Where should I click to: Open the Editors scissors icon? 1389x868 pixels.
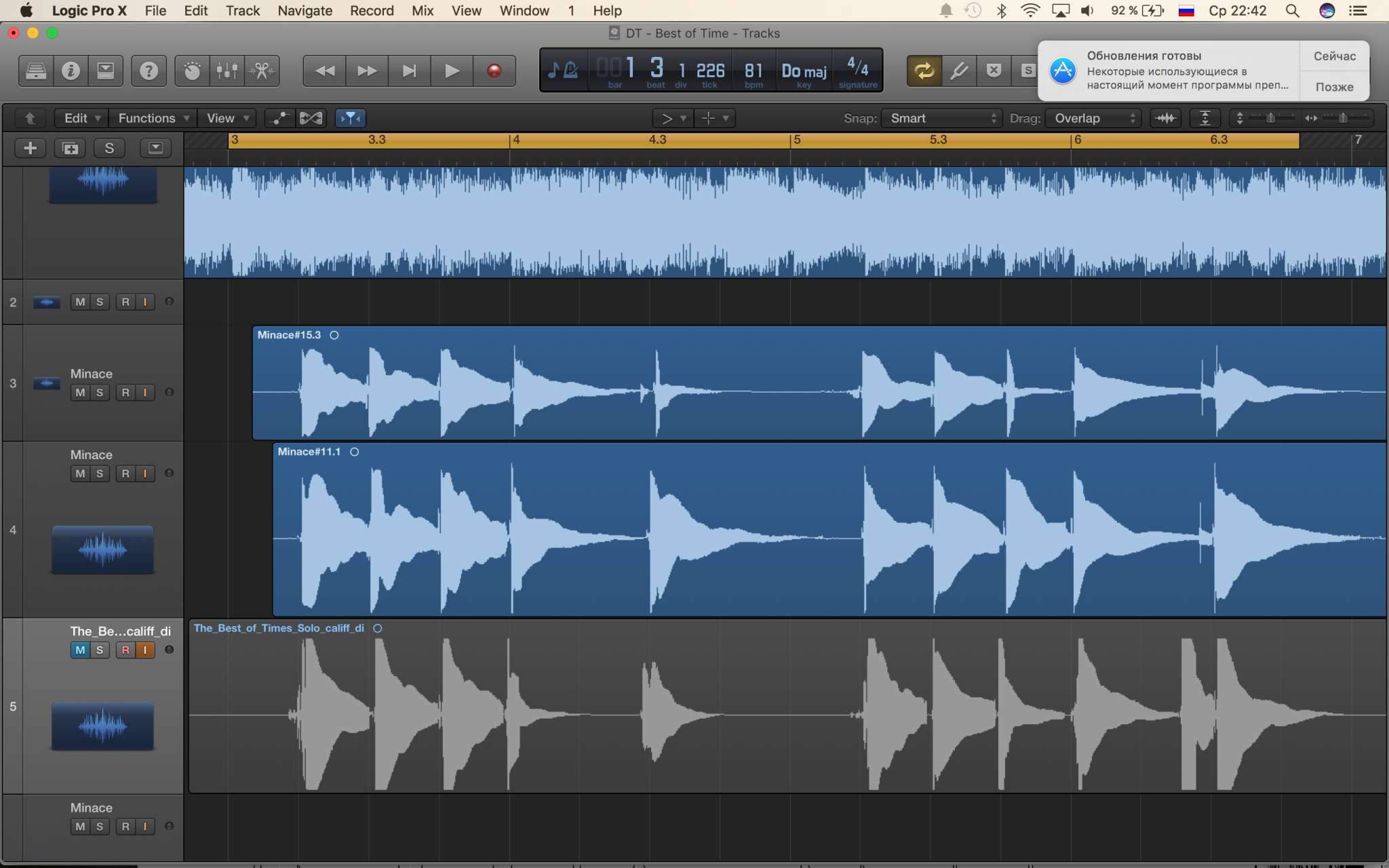tap(262, 71)
